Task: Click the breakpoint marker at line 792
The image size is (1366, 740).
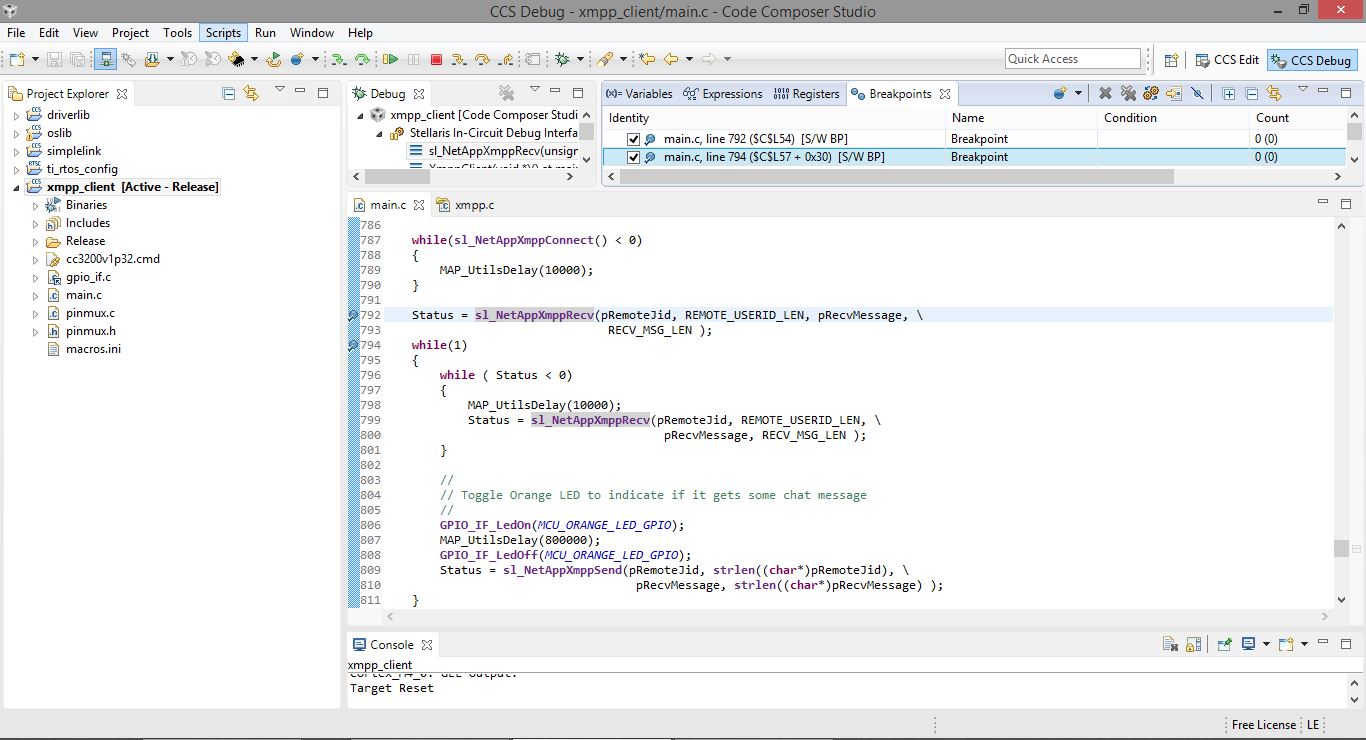Action: pyautogui.click(x=353, y=315)
